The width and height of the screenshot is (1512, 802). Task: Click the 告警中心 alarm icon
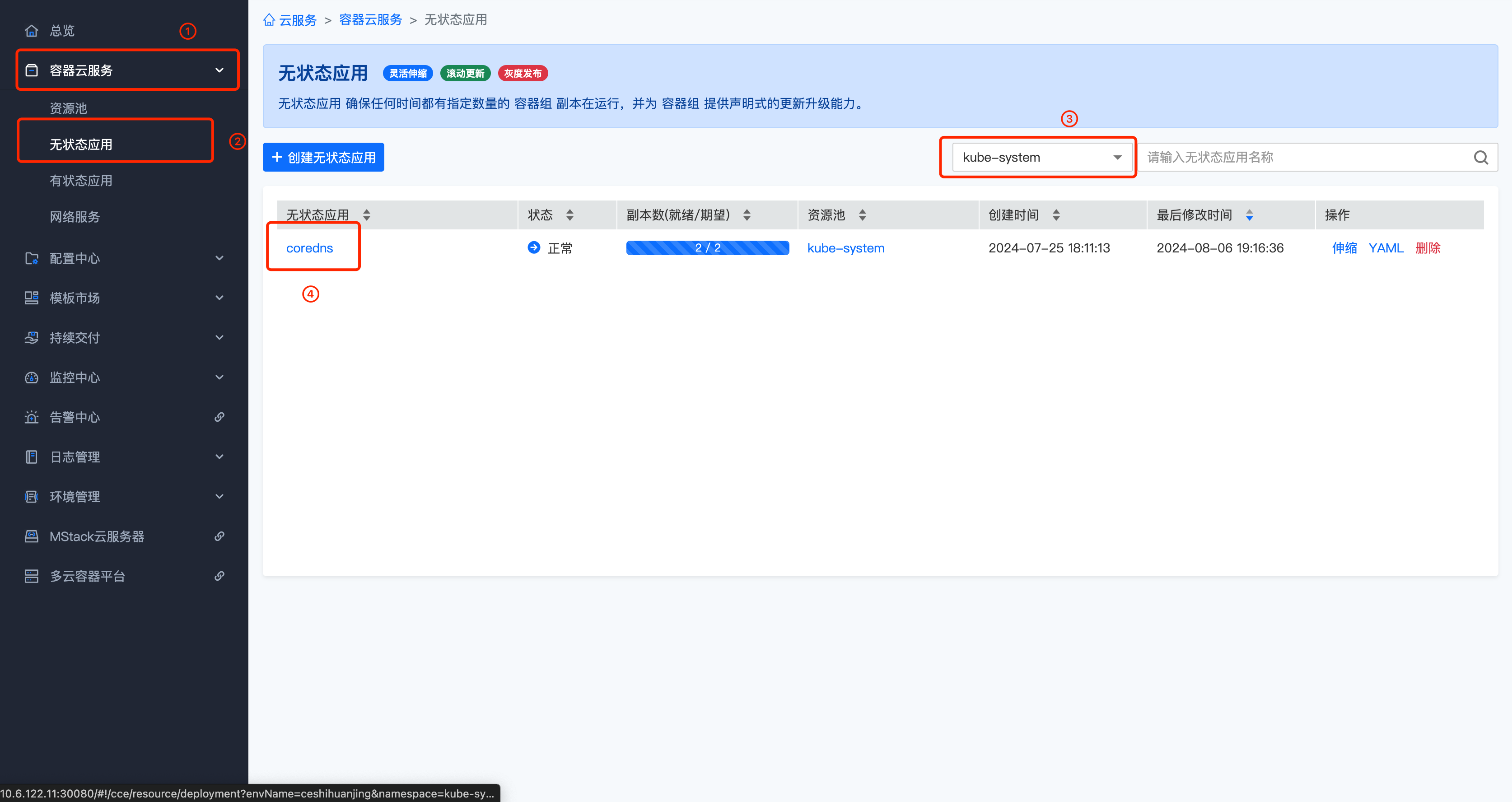pyautogui.click(x=32, y=417)
